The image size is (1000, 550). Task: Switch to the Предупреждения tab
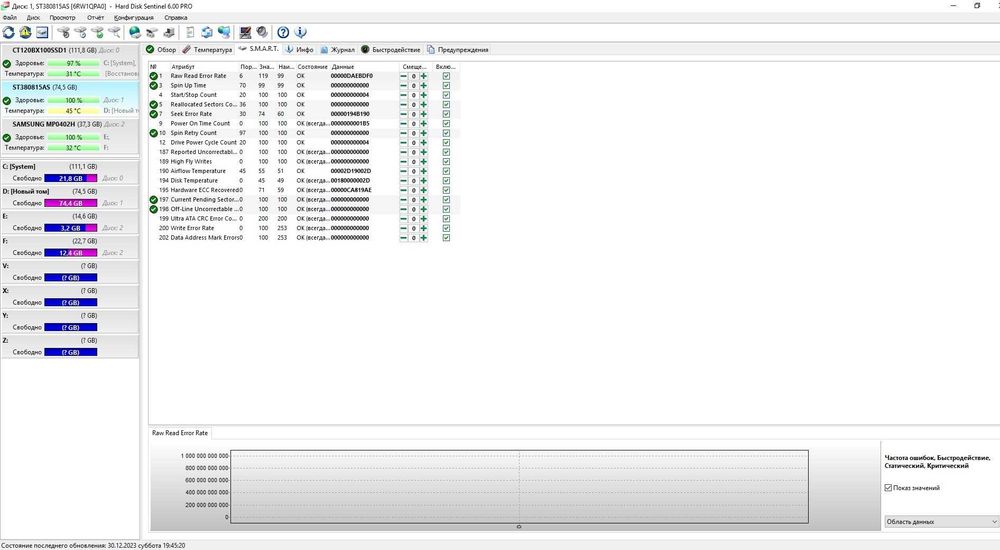457,50
